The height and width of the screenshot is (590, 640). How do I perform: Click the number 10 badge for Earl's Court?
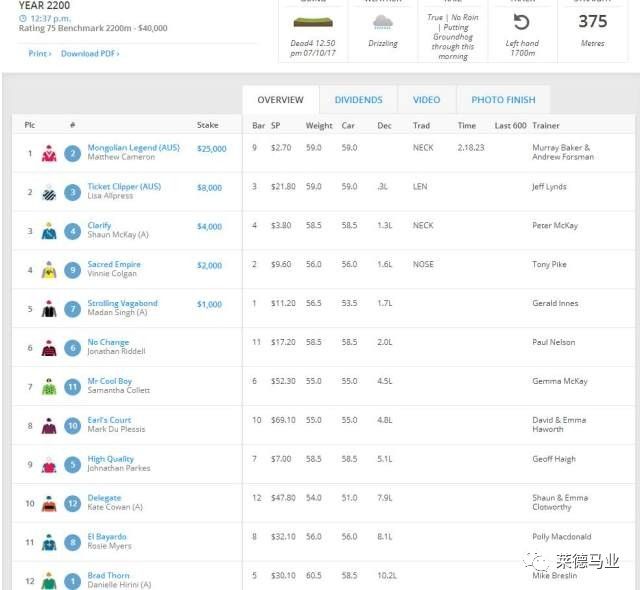73,426
